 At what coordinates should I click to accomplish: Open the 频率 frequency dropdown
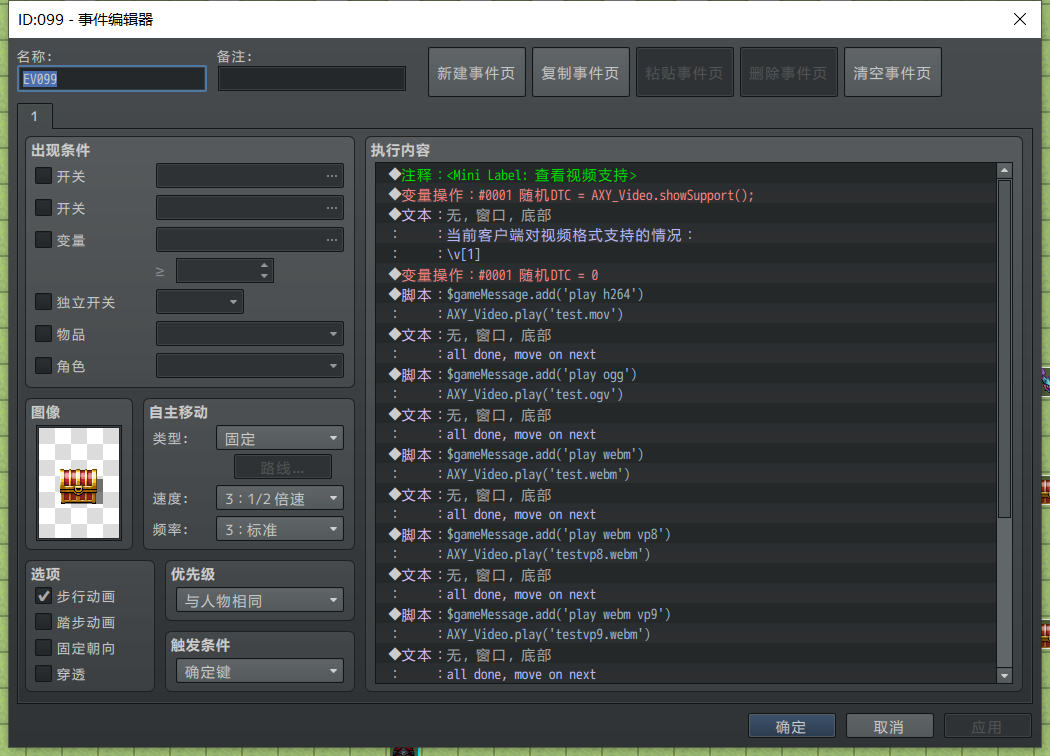tap(280, 530)
